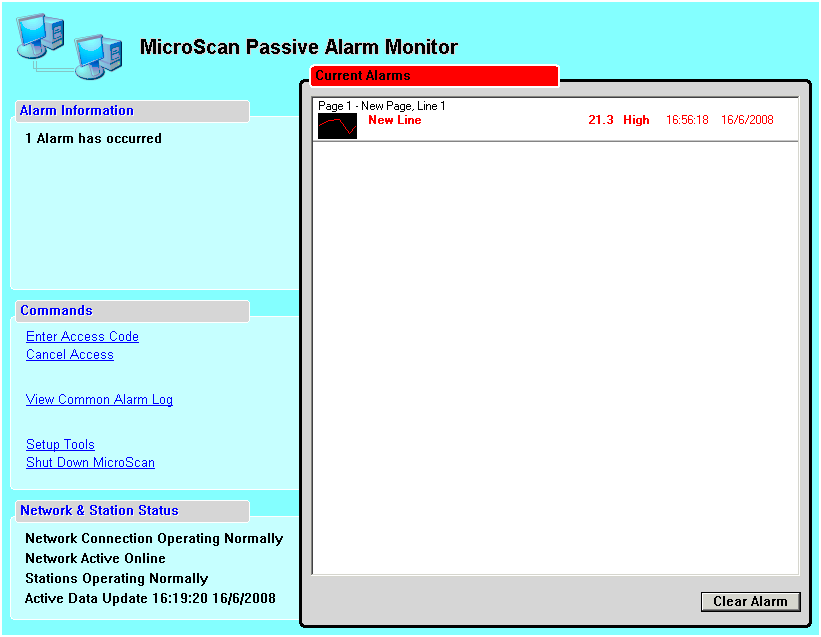Open View Common Alarm Log
The image size is (821, 637).
pos(99,400)
